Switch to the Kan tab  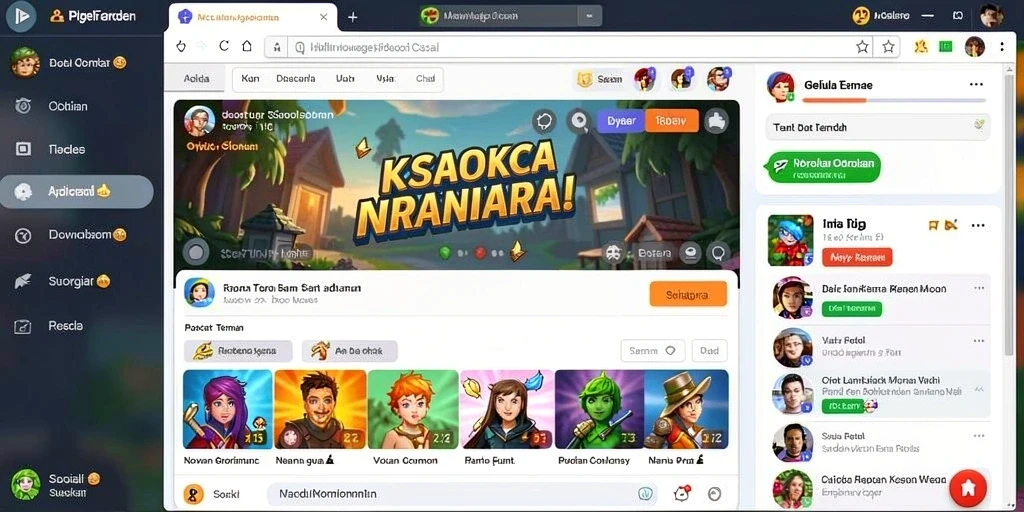tap(250, 78)
